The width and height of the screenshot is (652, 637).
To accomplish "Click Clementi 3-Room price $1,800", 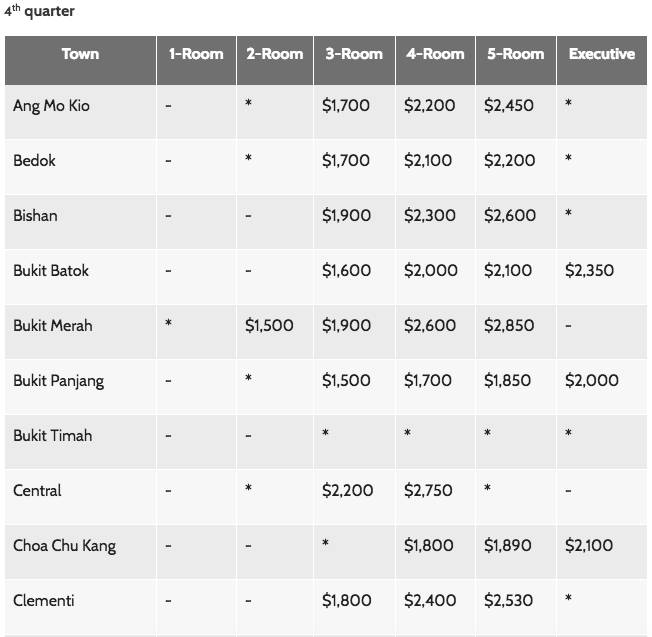I will (x=347, y=600).
